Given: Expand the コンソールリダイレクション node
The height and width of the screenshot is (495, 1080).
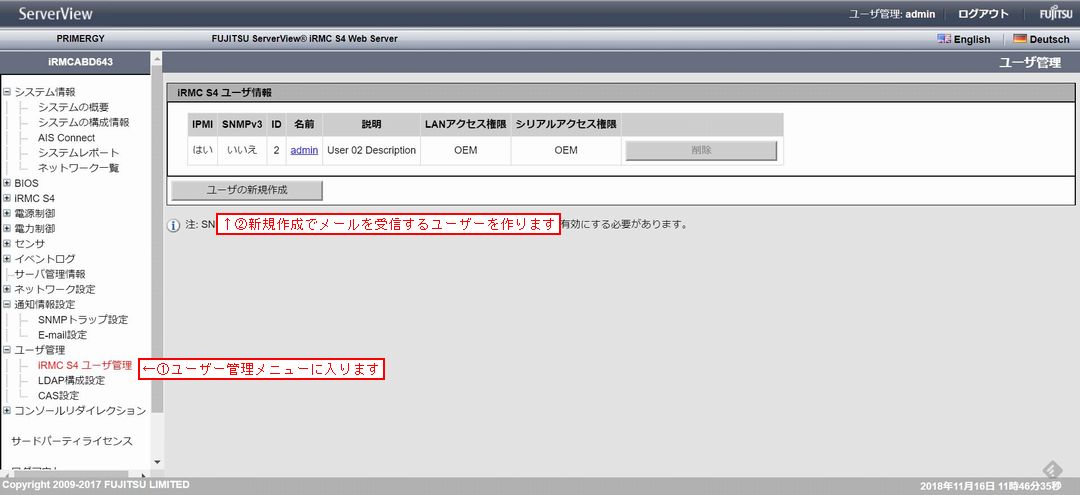Looking at the screenshot, I should point(7,410).
